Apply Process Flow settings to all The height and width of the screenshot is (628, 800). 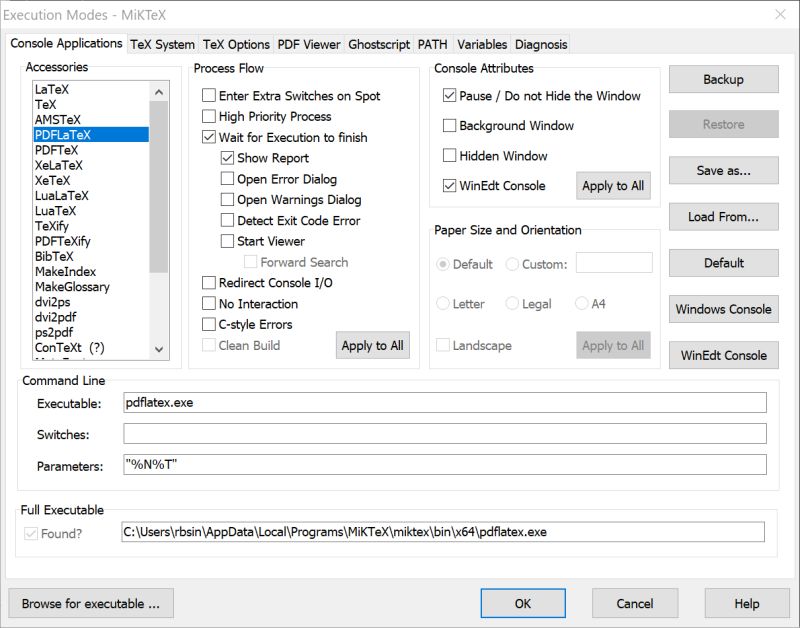pos(372,345)
